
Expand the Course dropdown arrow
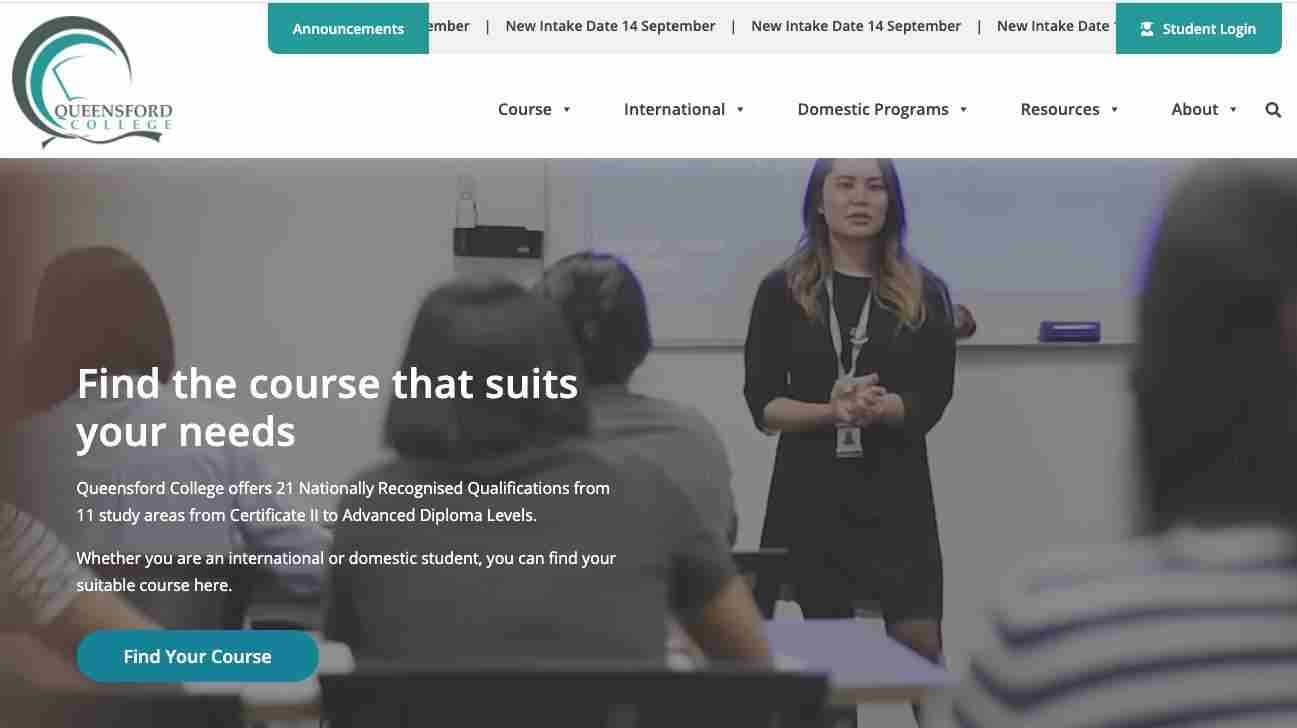click(x=566, y=110)
